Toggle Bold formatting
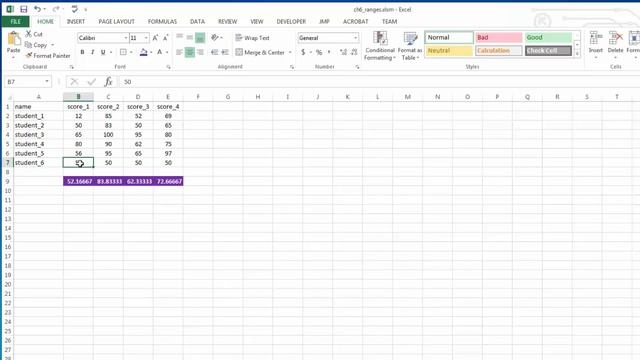The width and height of the screenshot is (640, 360). coord(82,52)
